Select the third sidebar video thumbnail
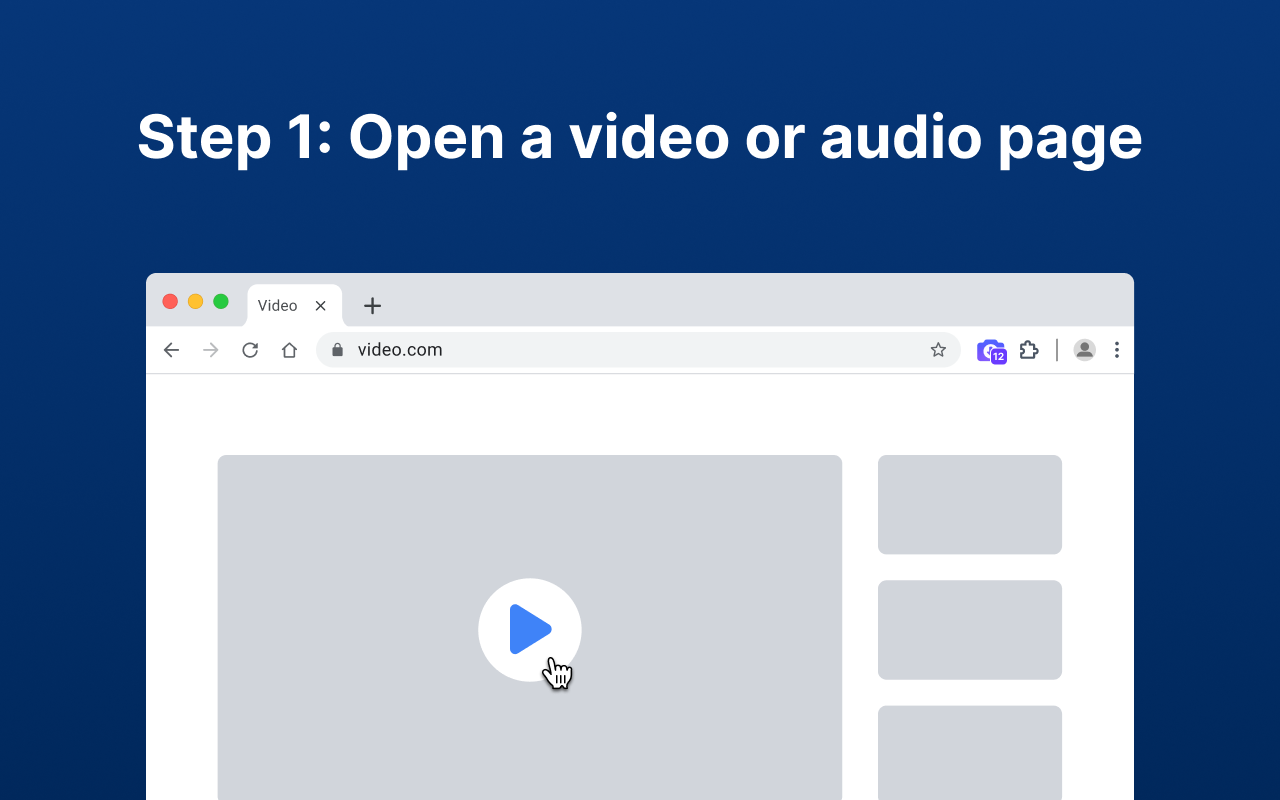Screen dimensions: 1280x800 click(969, 752)
